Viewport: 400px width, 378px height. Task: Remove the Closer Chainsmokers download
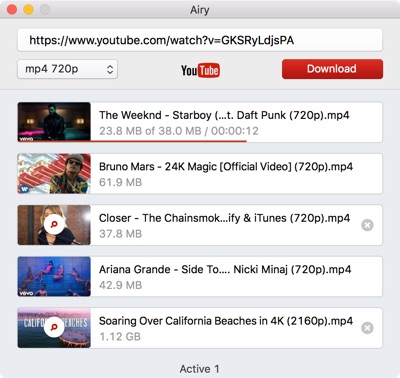click(x=367, y=225)
